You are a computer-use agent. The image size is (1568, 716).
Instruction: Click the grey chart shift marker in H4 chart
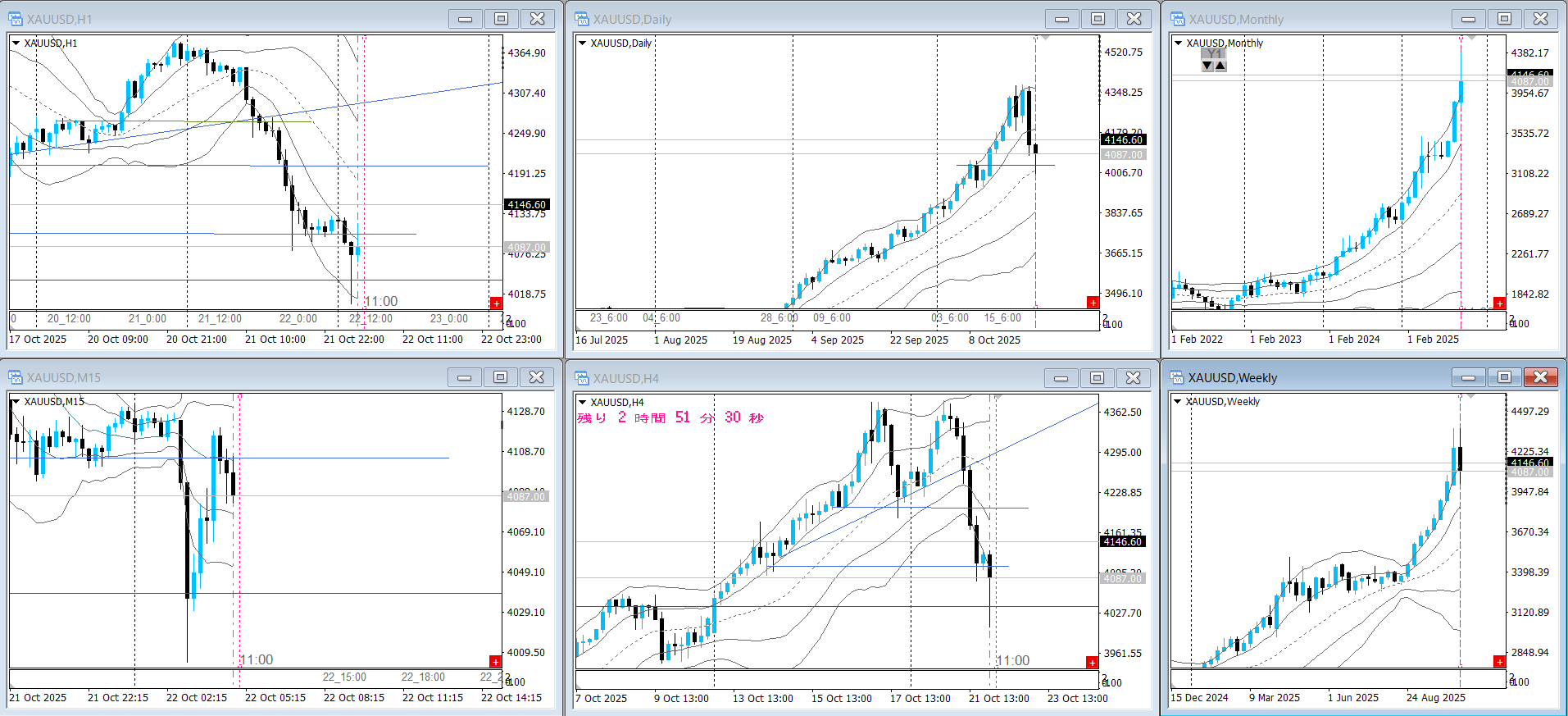(x=998, y=397)
